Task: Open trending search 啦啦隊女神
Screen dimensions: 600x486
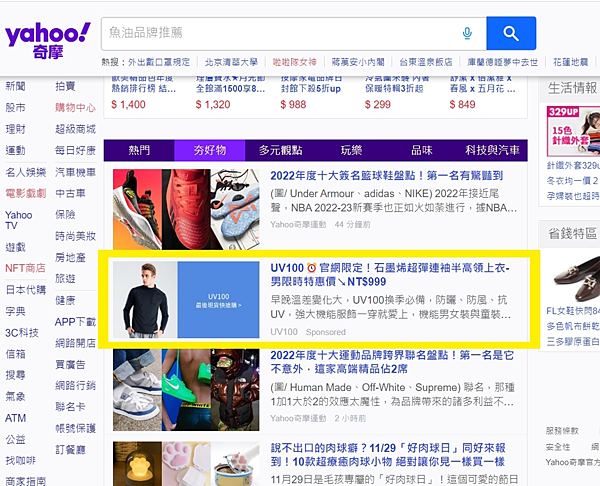Action: click(294, 62)
